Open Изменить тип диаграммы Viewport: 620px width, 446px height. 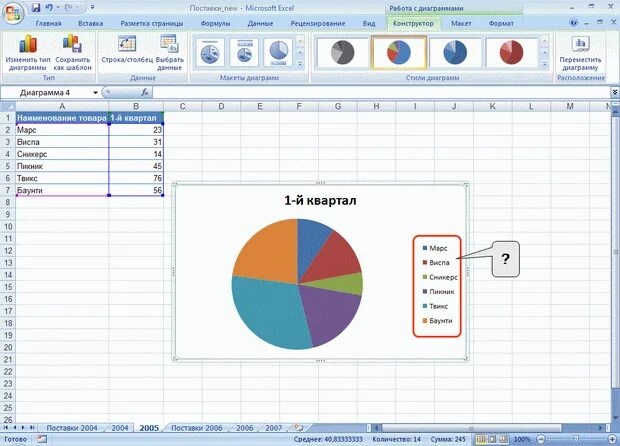(x=28, y=53)
